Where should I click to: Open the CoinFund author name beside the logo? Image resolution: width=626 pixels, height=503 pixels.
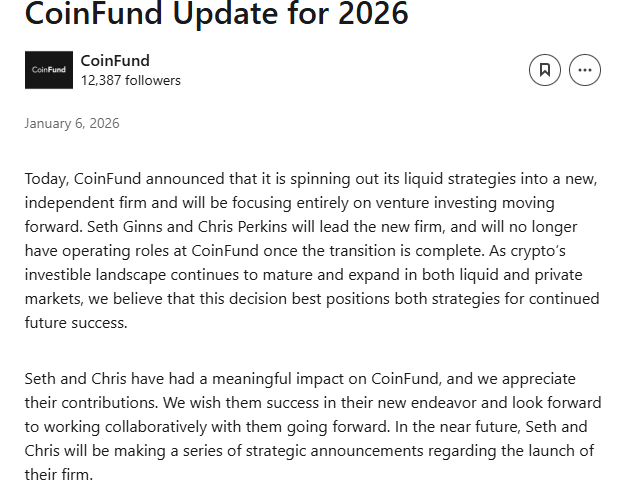click(115, 61)
